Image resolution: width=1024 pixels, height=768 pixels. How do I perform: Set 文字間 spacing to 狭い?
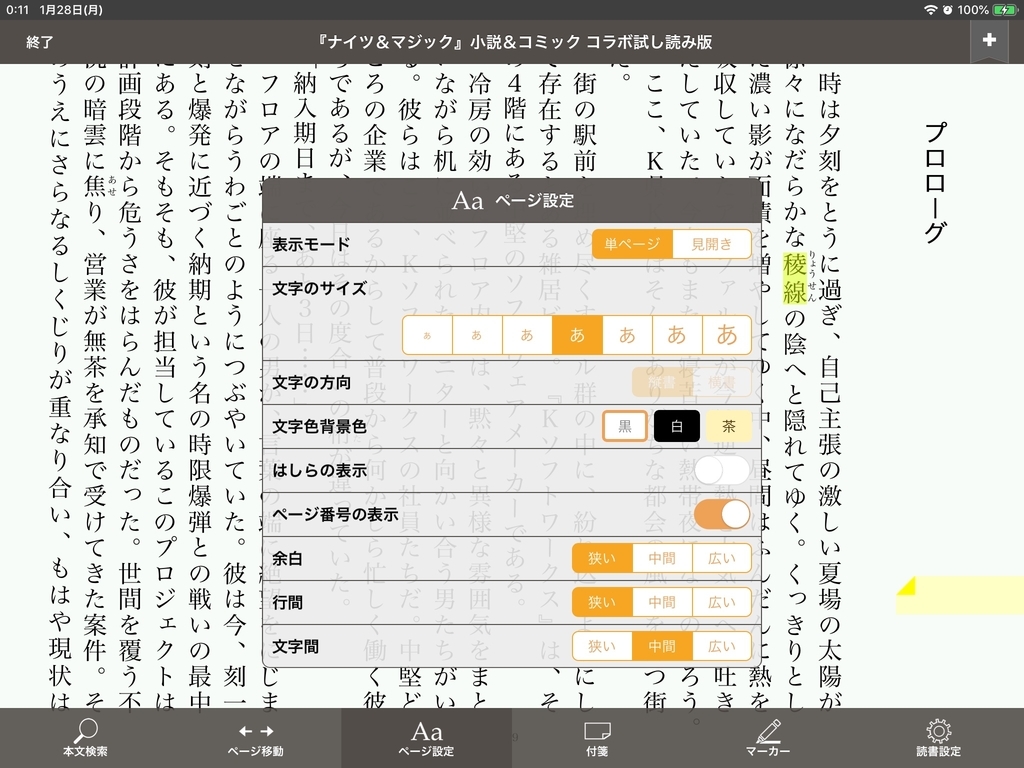point(603,646)
